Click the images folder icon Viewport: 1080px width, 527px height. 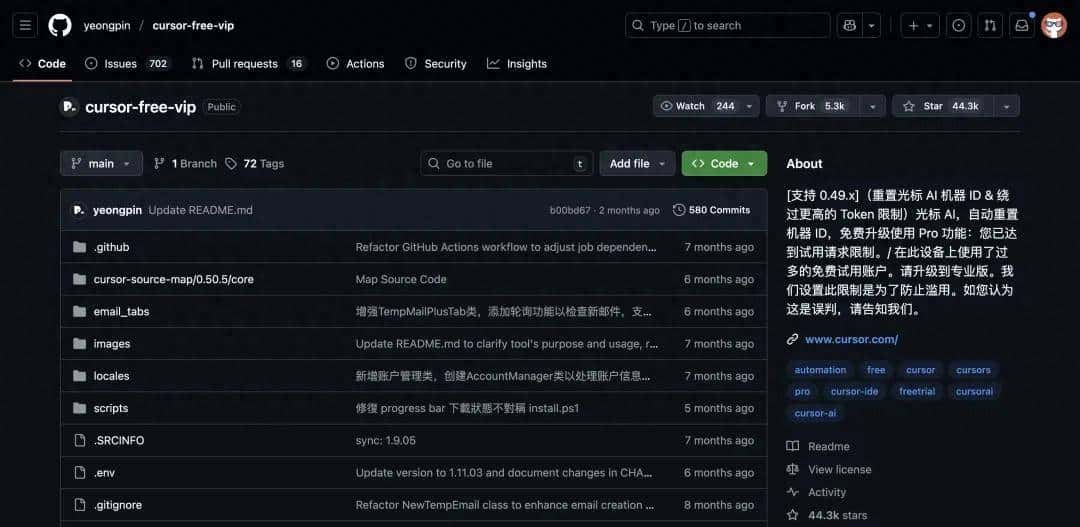click(x=80, y=344)
